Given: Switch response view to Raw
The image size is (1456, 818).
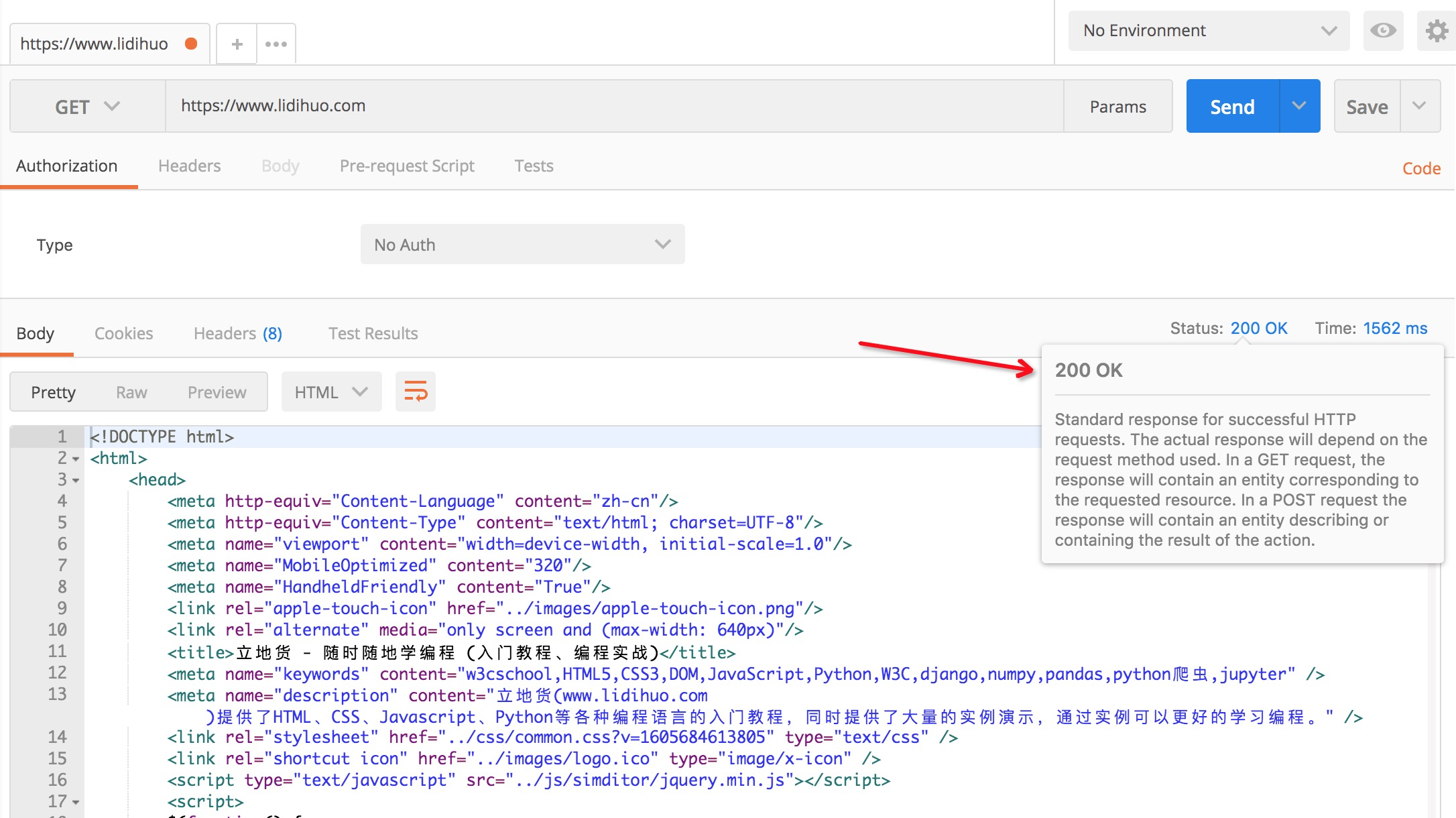Looking at the screenshot, I should click(x=131, y=392).
